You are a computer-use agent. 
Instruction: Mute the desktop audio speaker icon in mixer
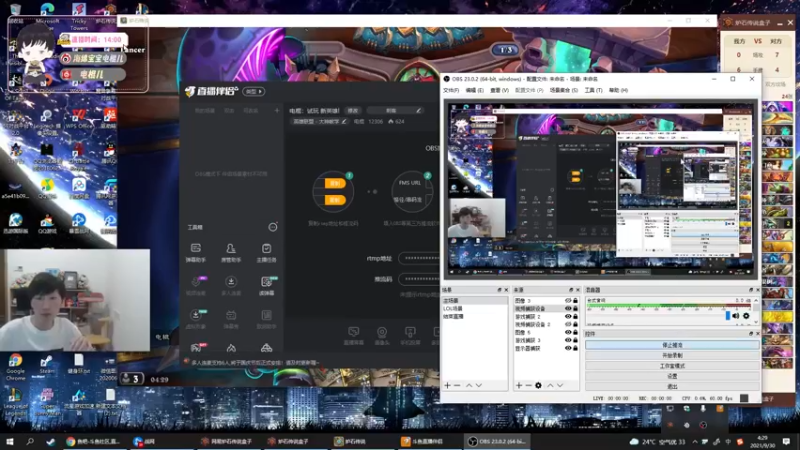pyautogui.click(x=736, y=316)
